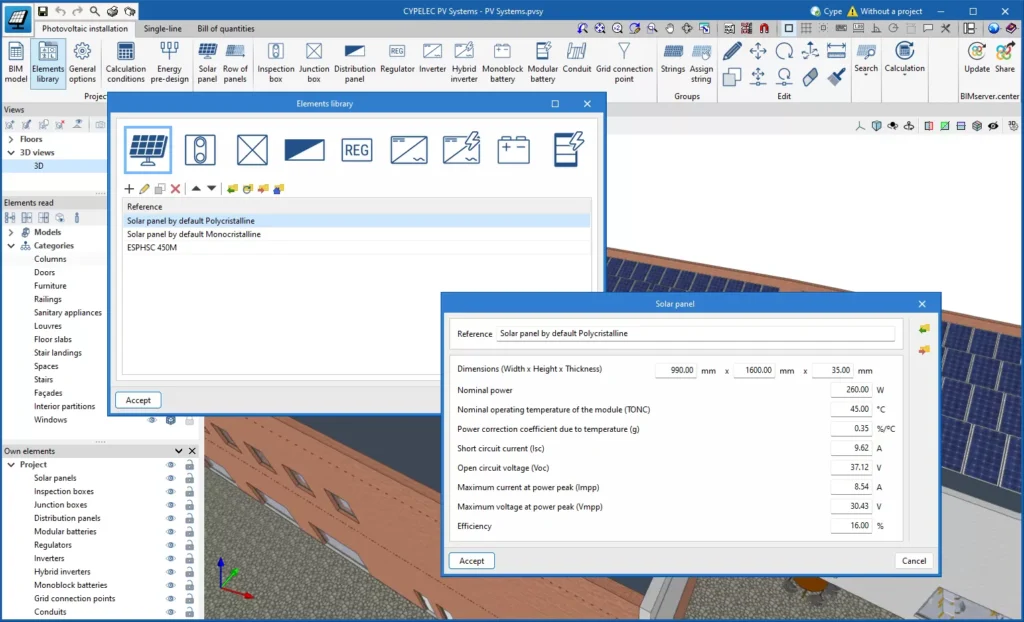Toggle visibility of Junction boxes

pyautogui.click(x=170, y=505)
